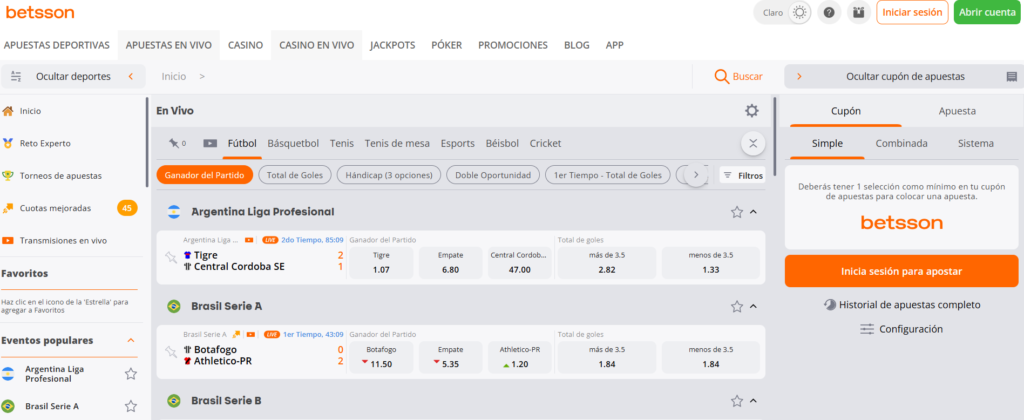This screenshot has height=420, width=1024.
Task: Open Brasil Serie A sidebar event
Action: pos(52,406)
